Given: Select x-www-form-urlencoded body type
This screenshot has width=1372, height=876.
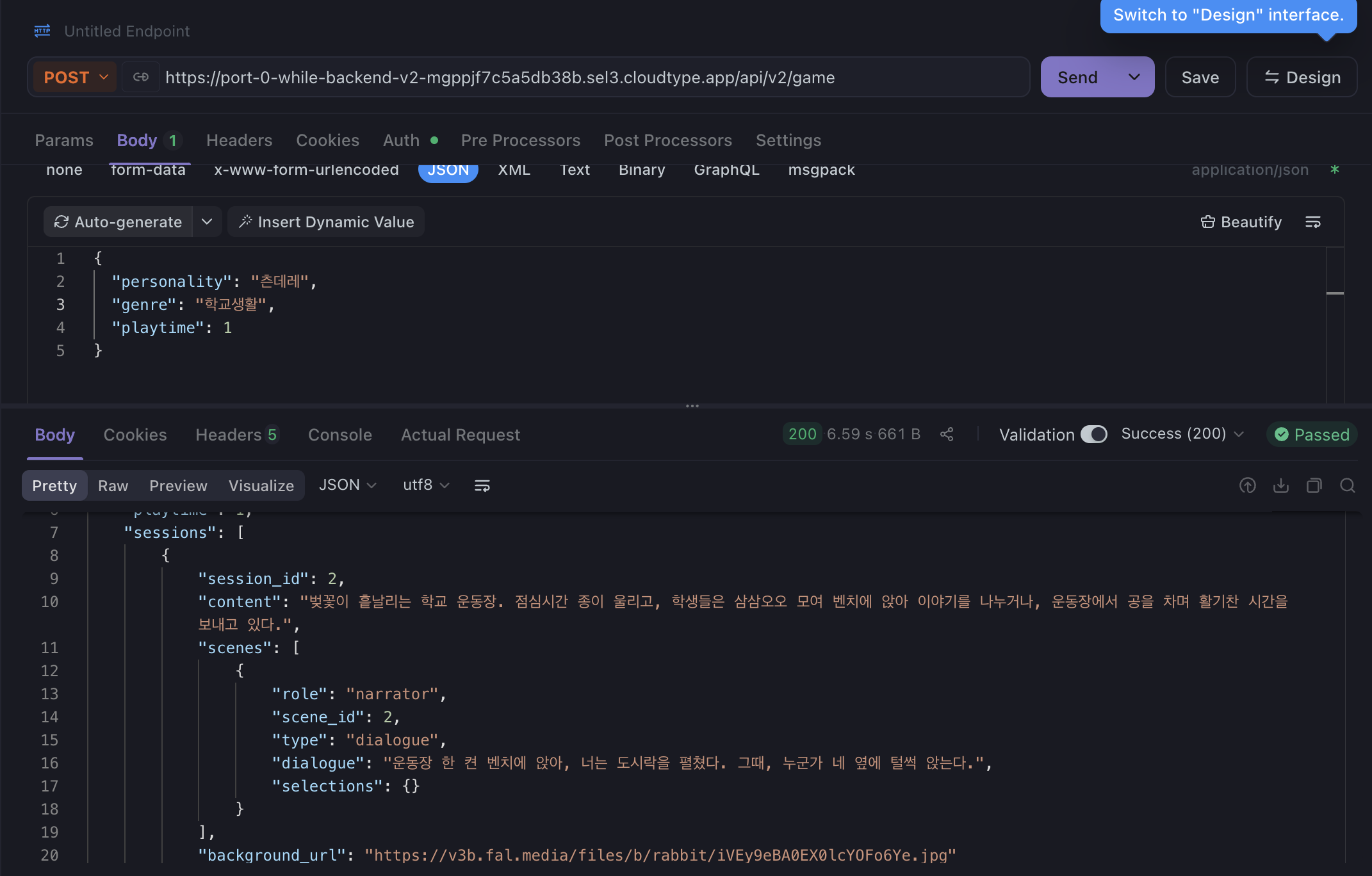Looking at the screenshot, I should click(306, 171).
